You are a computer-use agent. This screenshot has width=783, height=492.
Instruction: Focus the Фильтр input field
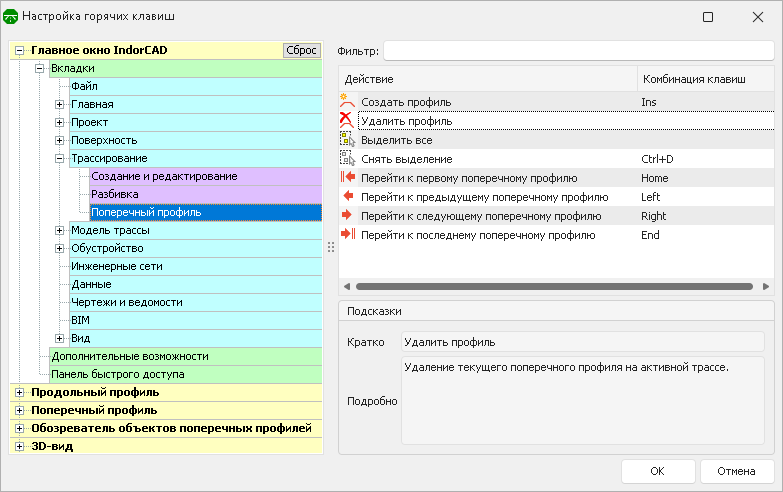click(x=578, y=51)
